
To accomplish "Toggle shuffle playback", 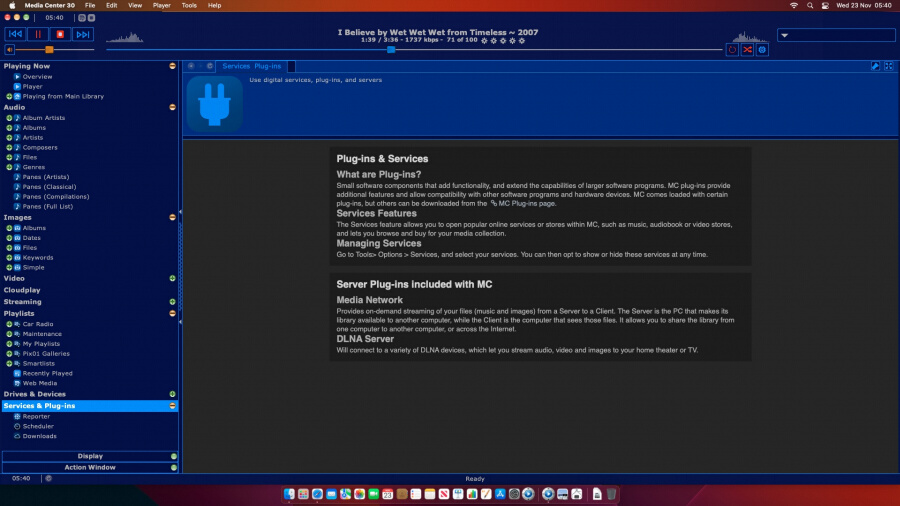I will [x=747, y=50].
